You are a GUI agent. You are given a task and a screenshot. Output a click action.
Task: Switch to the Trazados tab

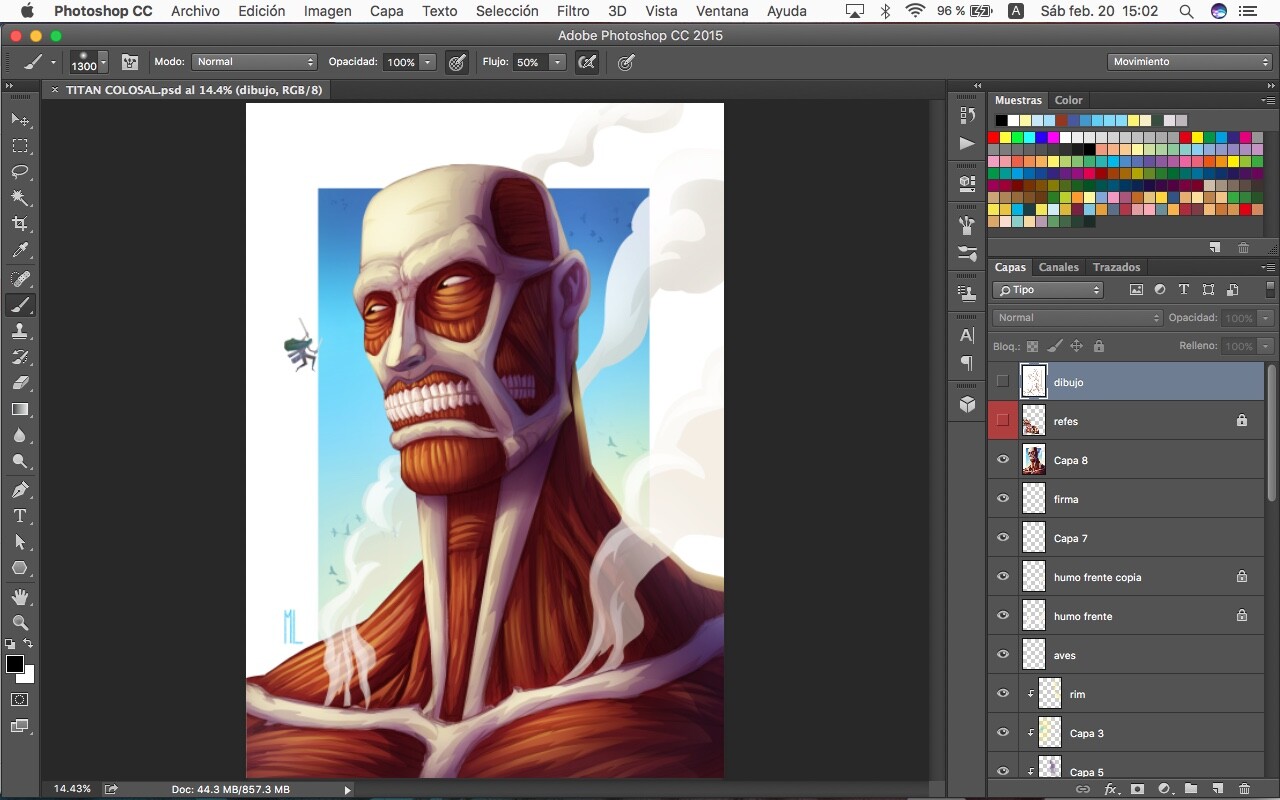(x=1116, y=267)
